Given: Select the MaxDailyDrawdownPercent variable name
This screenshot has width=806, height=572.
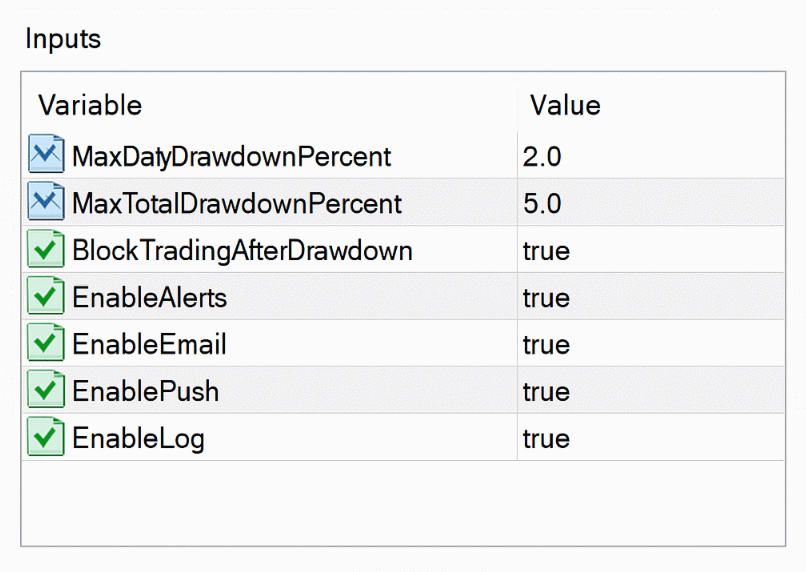Looking at the screenshot, I should (231, 157).
